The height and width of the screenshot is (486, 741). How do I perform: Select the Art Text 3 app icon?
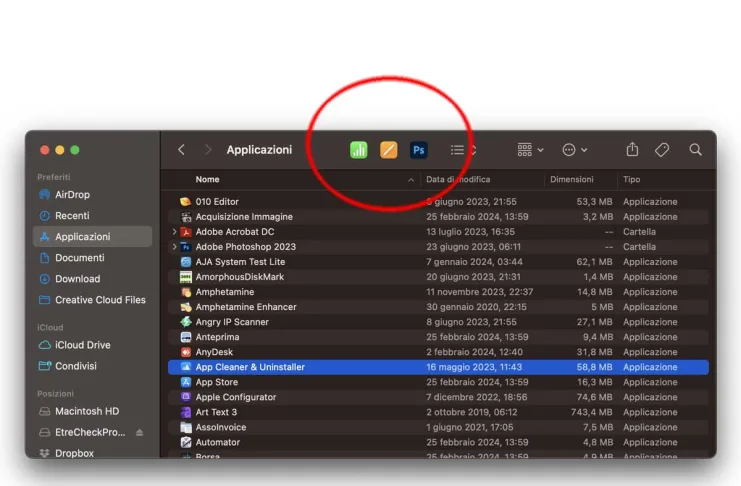coord(186,412)
